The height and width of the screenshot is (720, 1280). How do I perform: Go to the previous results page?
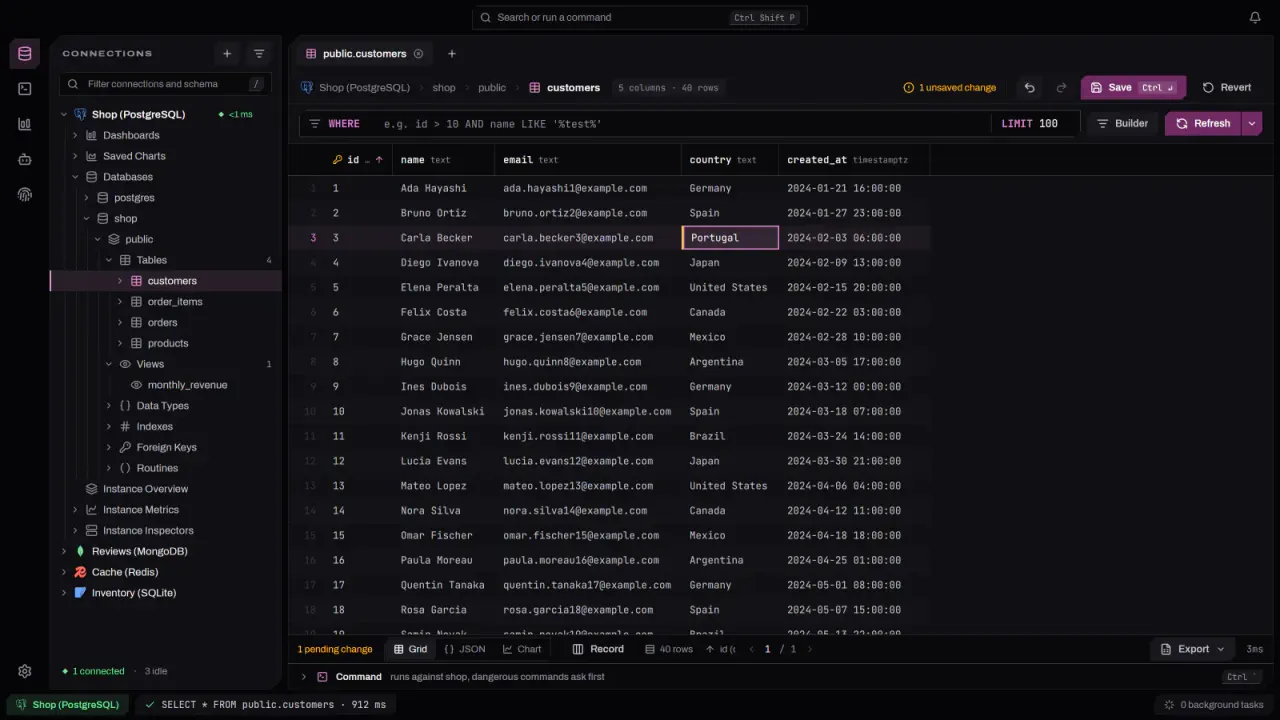[752, 649]
